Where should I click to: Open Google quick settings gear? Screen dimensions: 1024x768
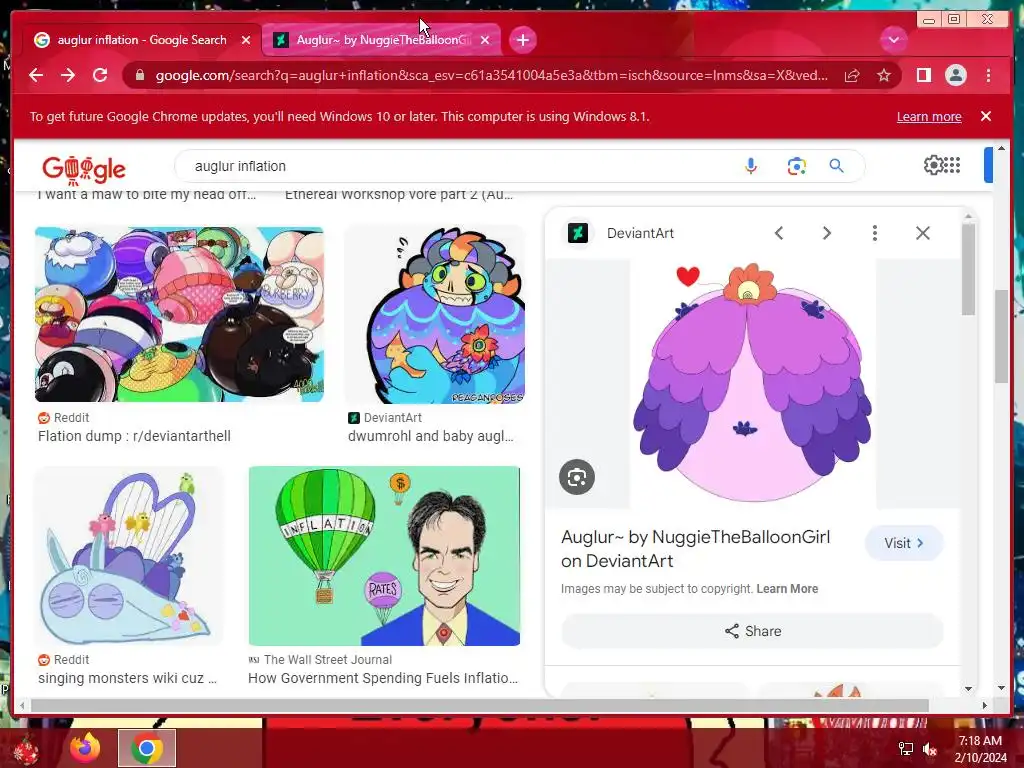pyautogui.click(x=933, y=165)
